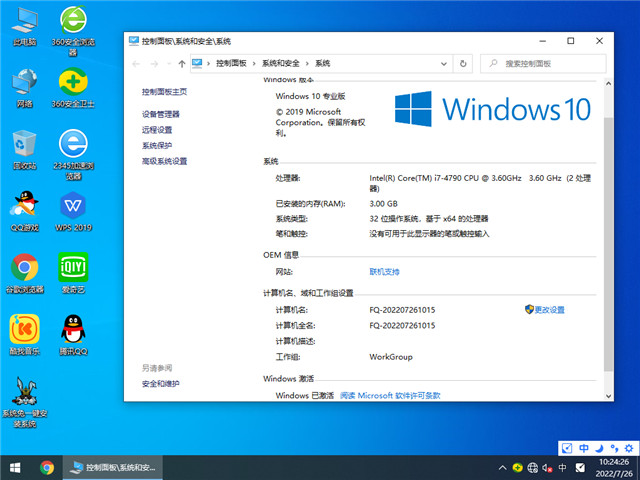Expand chevron after 控制面板 breadcrumb
The height and width of the screenshot is (480, 640).
pyautogui.click(x=254, y=64)
